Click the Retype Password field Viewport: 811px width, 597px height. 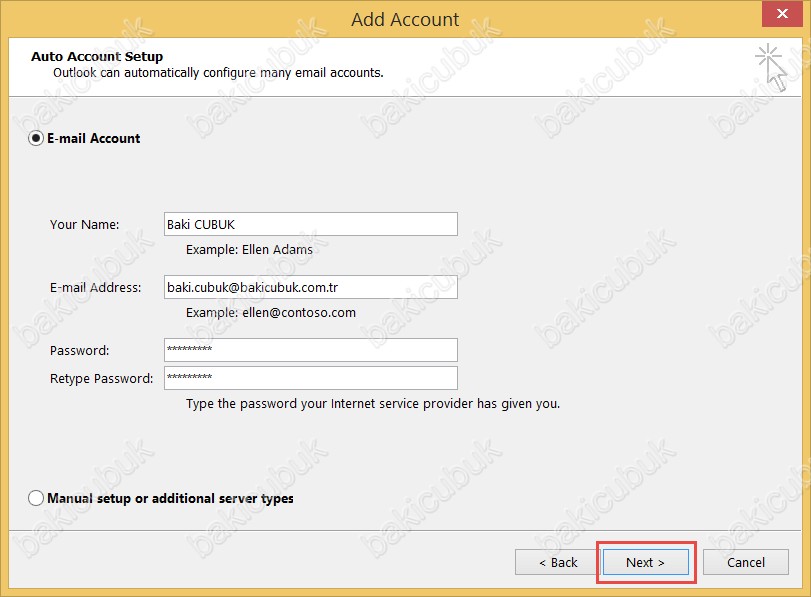point(311,378)
